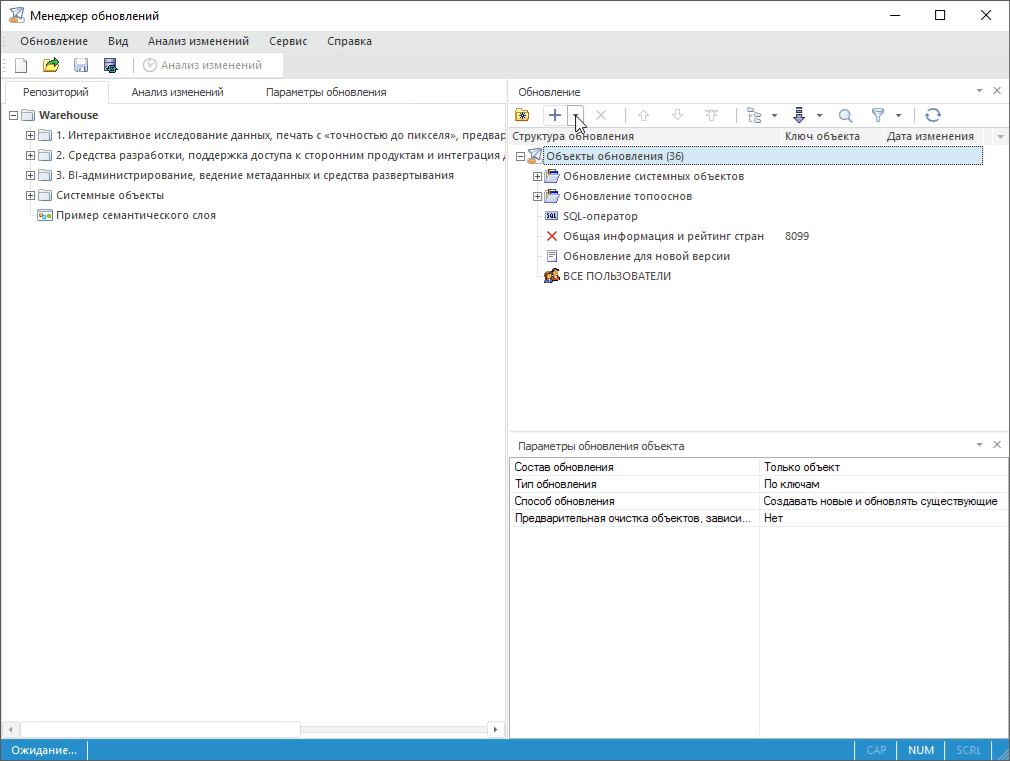
Task: Switch to the 'Репозиторий' tab
Action: (x=56, y=92)
